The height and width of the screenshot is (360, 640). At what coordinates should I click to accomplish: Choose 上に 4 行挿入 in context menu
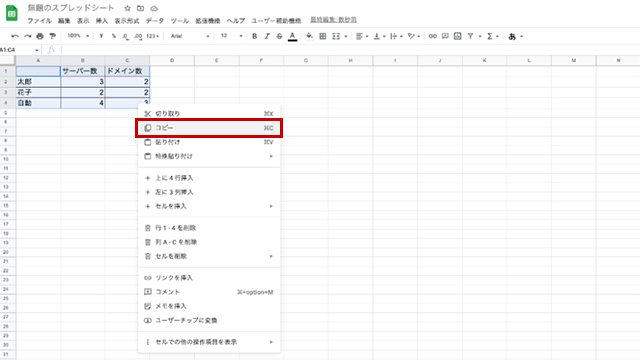click(209, 178)
